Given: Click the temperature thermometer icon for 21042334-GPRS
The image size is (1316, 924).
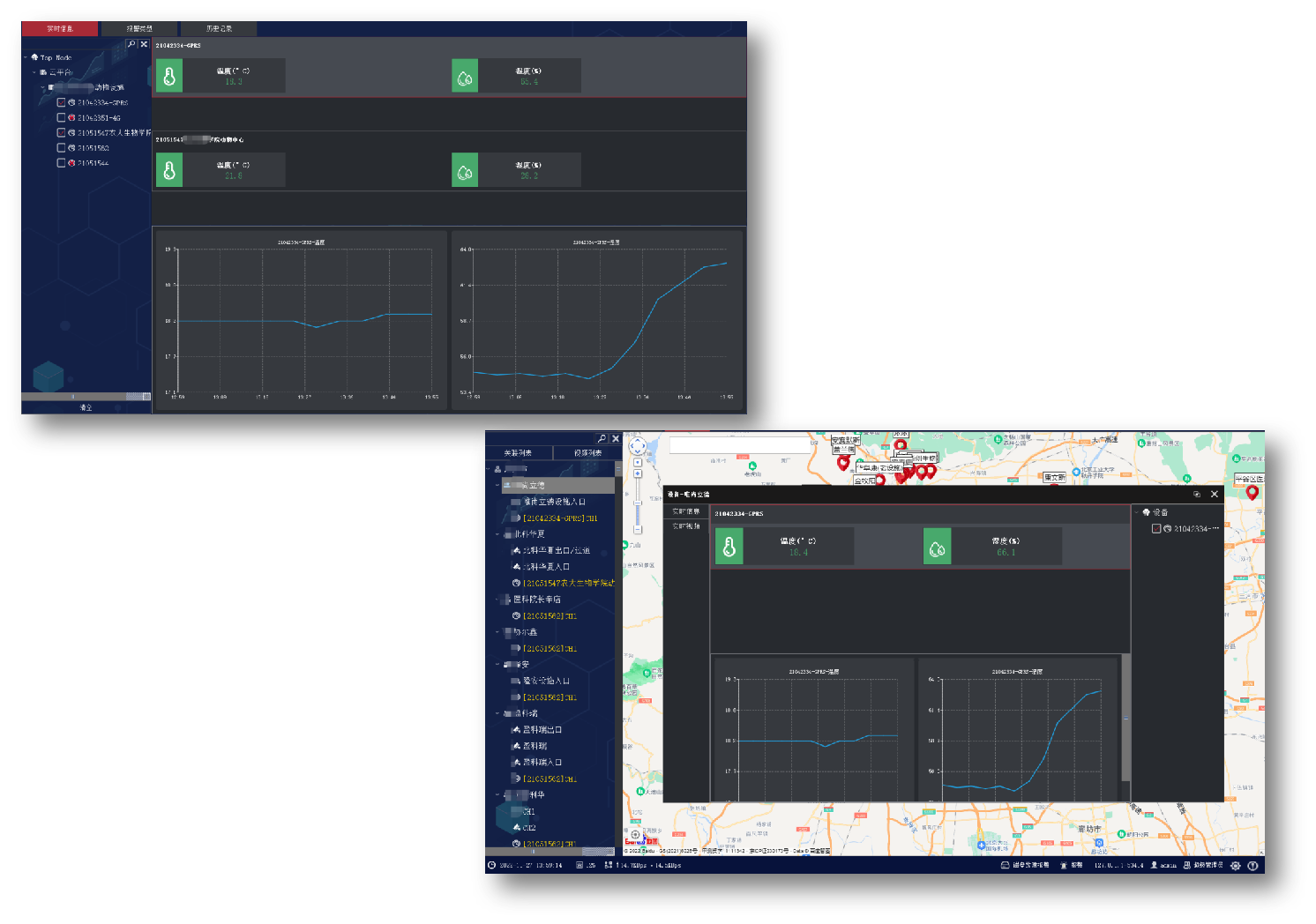Looking at the screenshot, I should [169, 77].
